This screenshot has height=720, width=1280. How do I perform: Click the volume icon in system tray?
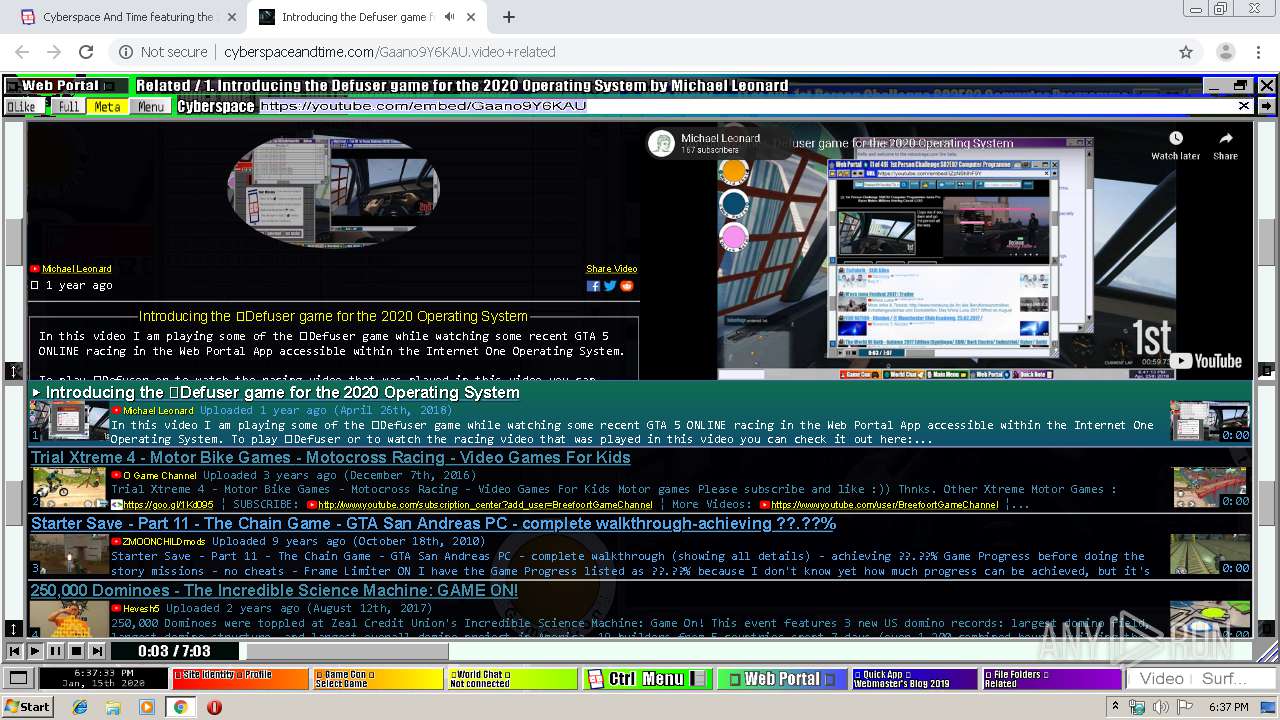pos(1160,707)
